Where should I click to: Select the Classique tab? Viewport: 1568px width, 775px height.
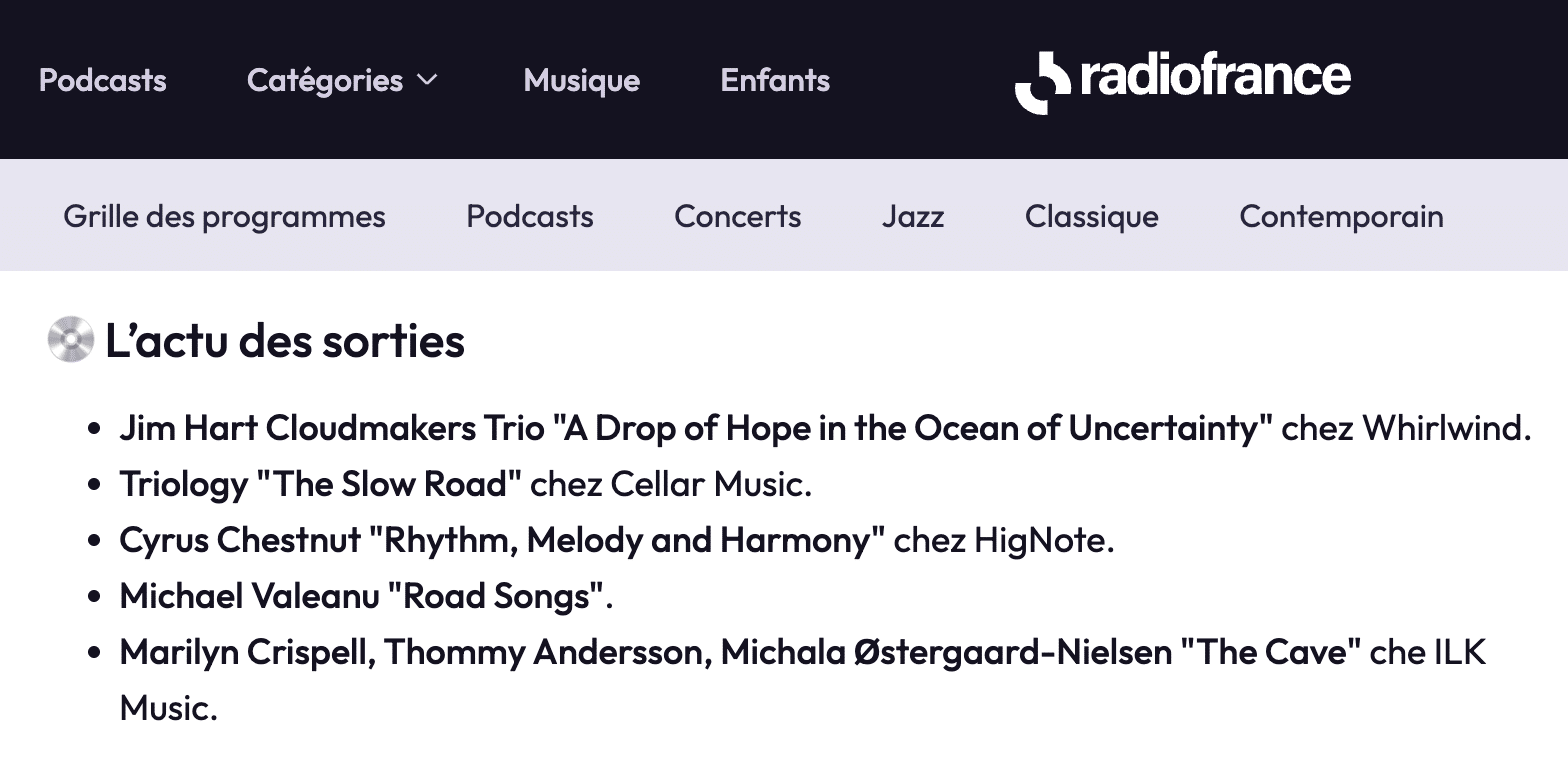tap(1092, 216)
